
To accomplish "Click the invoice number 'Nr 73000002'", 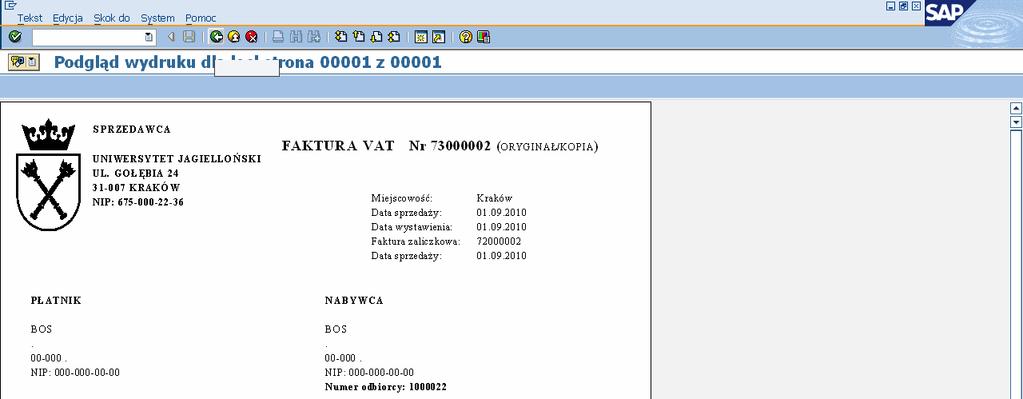I will coord(450,146).
